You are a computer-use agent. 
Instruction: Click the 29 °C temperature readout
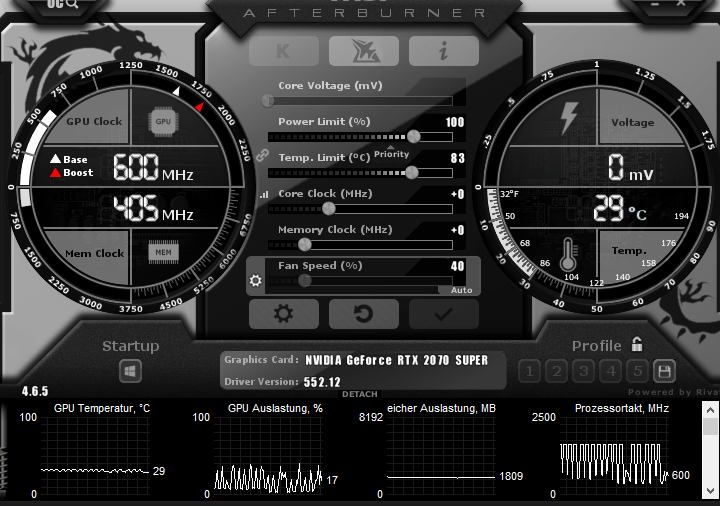(x=619, y=209)
